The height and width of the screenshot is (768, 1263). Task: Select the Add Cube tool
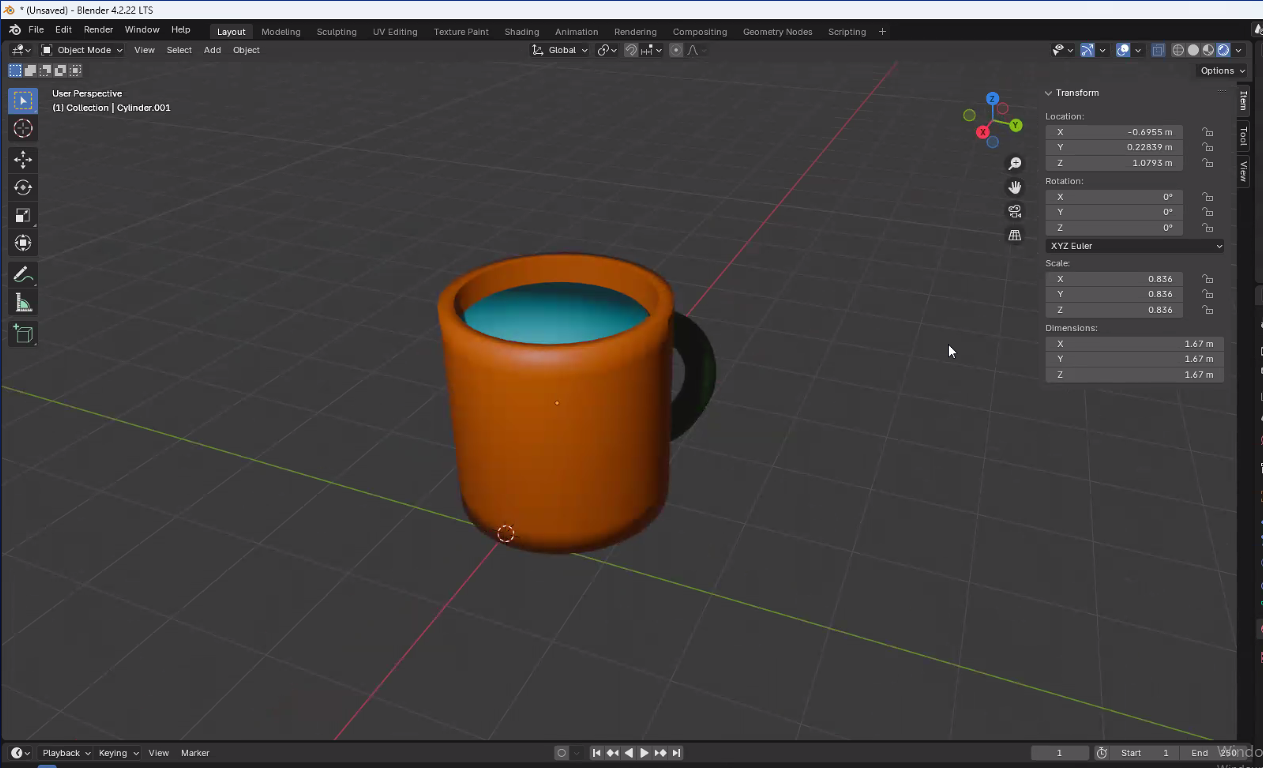[x=23, y=333]
